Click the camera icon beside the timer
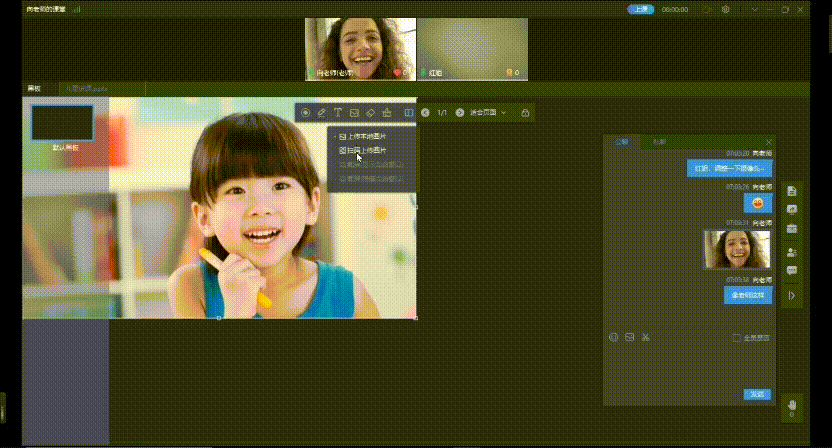This screenshot has height=448, width=832. pyautogui.click(x=707, y=10)
